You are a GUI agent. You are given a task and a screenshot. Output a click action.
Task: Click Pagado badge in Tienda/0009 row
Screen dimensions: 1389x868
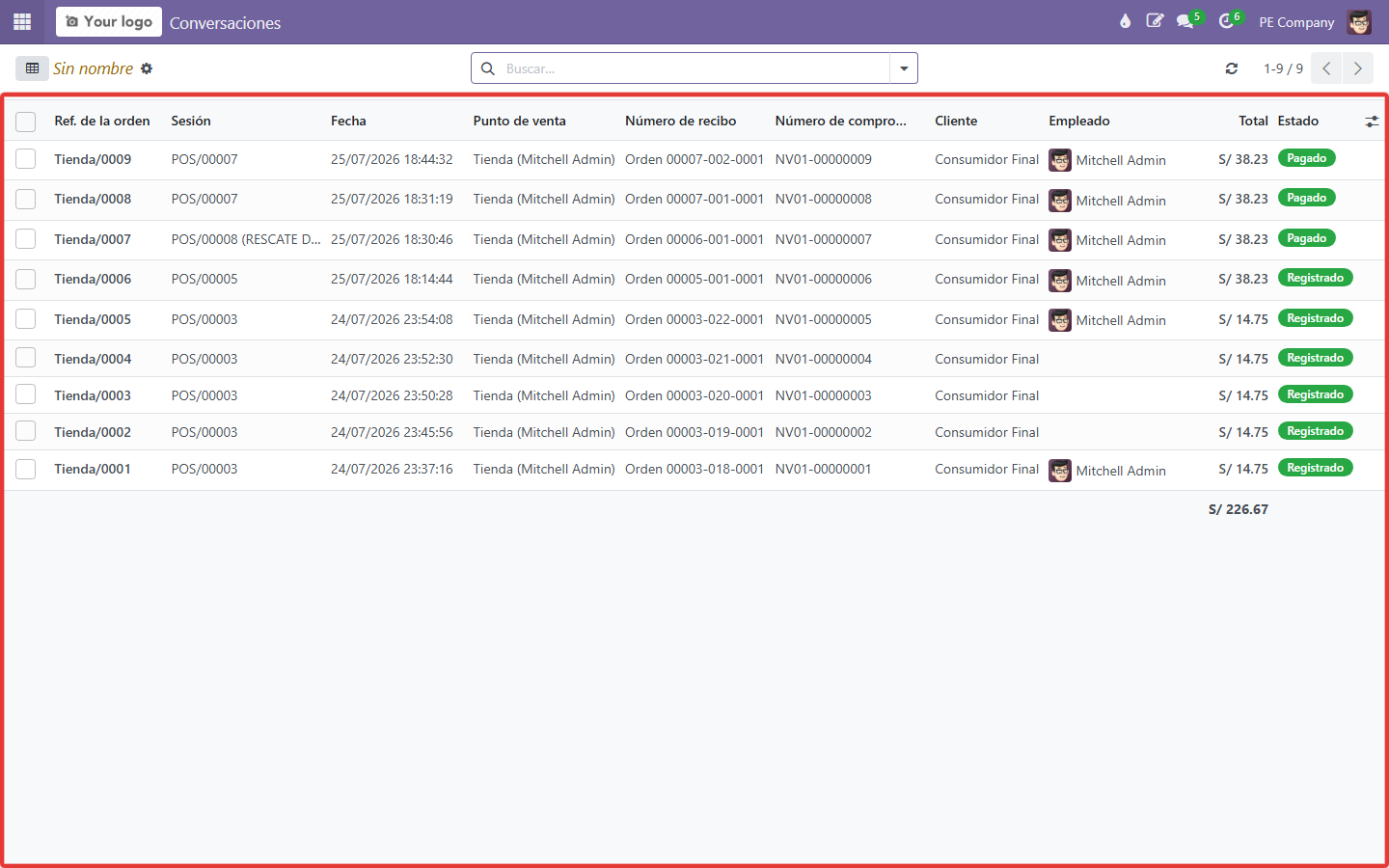[x=1306, y=158]
